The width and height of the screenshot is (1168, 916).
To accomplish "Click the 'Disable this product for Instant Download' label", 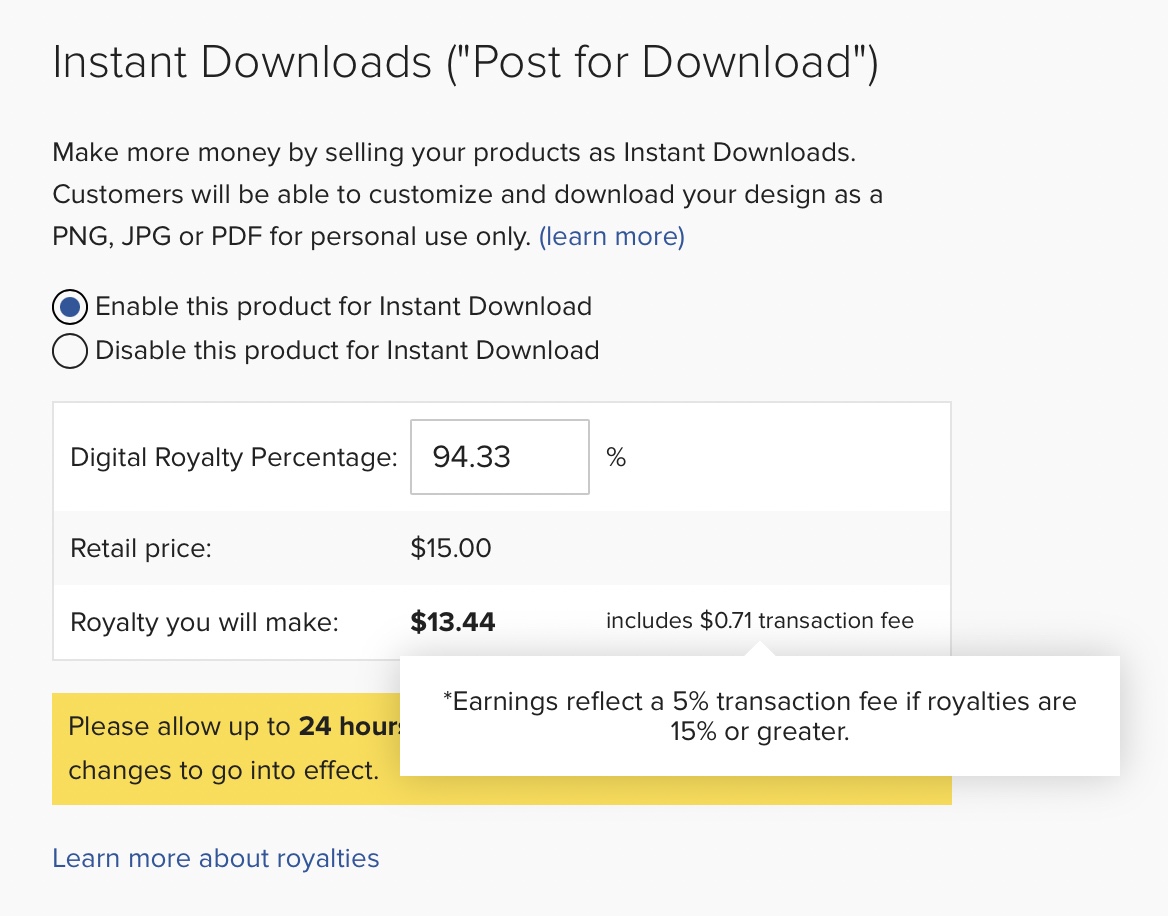I will (x=347, y=350).
